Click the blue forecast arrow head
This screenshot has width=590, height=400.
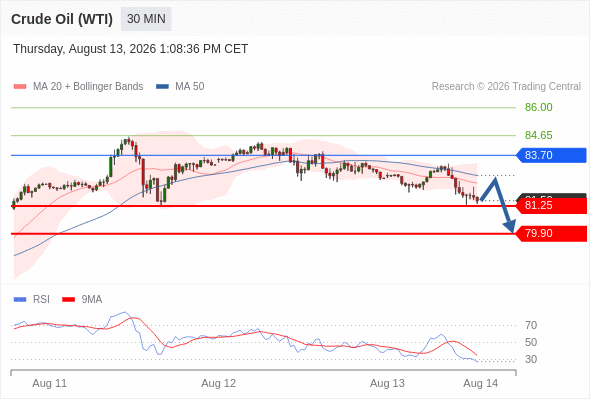tap(510, 227)
